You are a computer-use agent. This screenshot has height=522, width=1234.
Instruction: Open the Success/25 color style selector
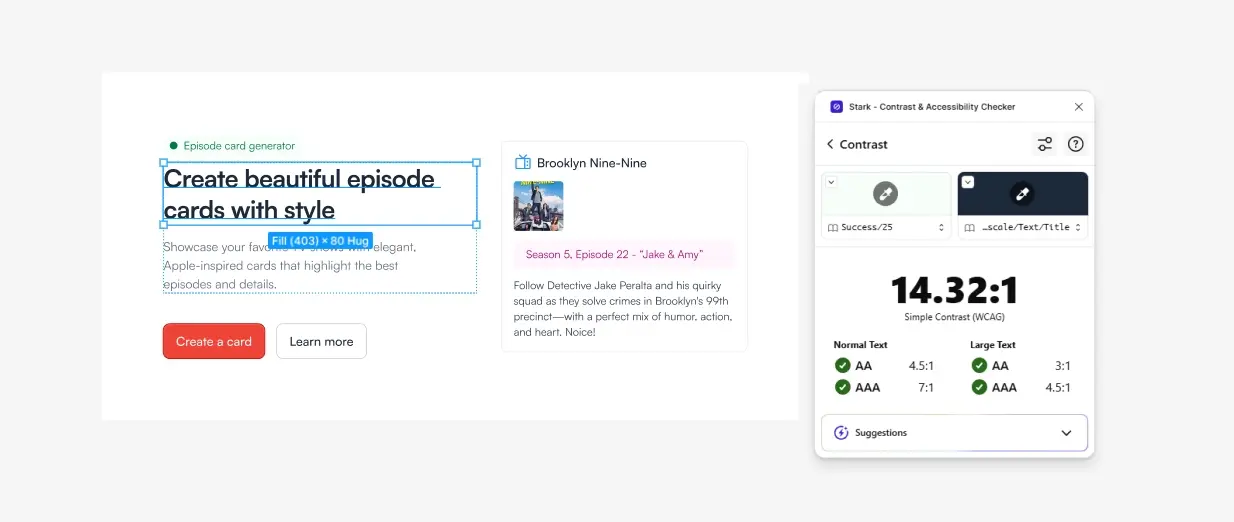pyautogui.click(x=886, y=228)
